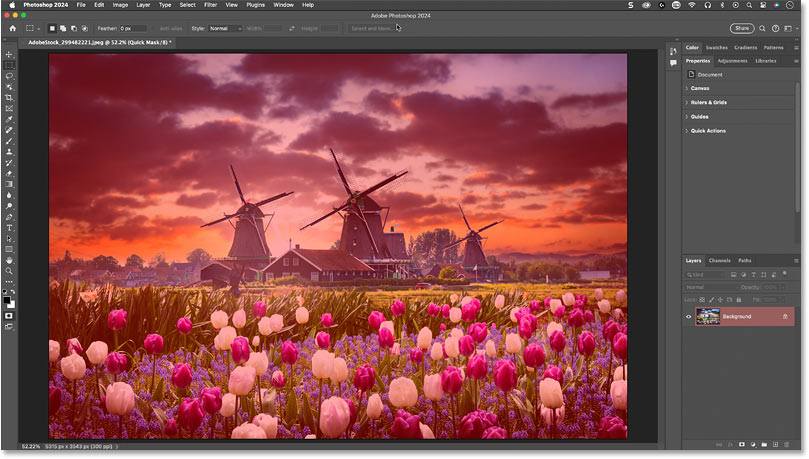Select the Lasso tool

point(9,76)
